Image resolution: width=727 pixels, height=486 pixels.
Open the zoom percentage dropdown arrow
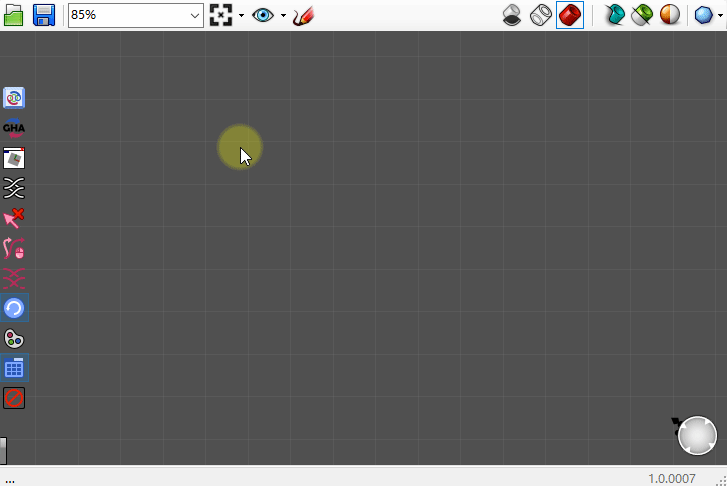[x=195, y=15]
